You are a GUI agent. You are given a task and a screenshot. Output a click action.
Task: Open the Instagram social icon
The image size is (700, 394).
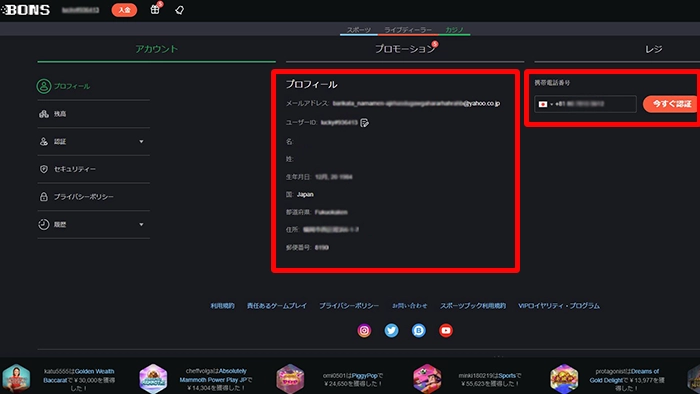(364, 330)
